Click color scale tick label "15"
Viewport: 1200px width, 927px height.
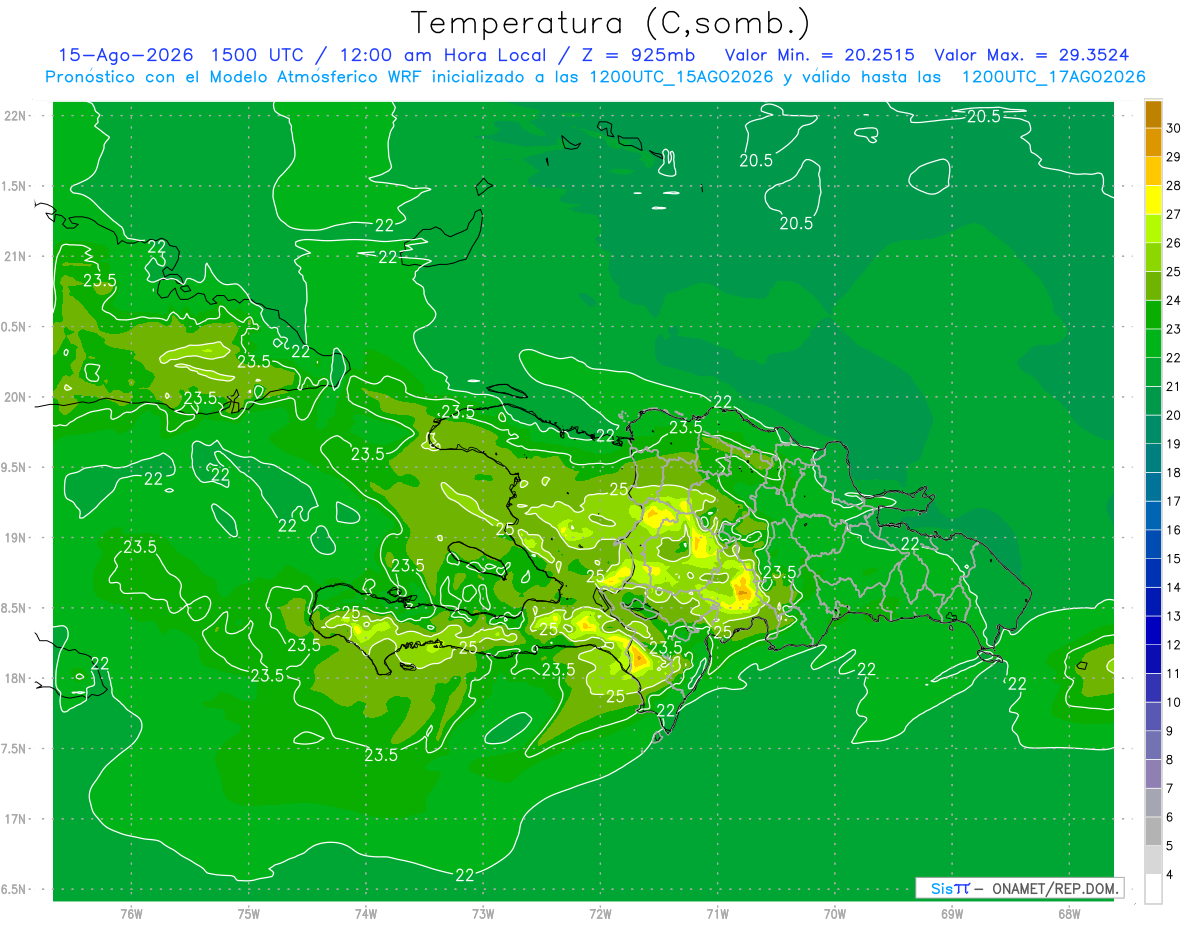tap(1174, 559)
